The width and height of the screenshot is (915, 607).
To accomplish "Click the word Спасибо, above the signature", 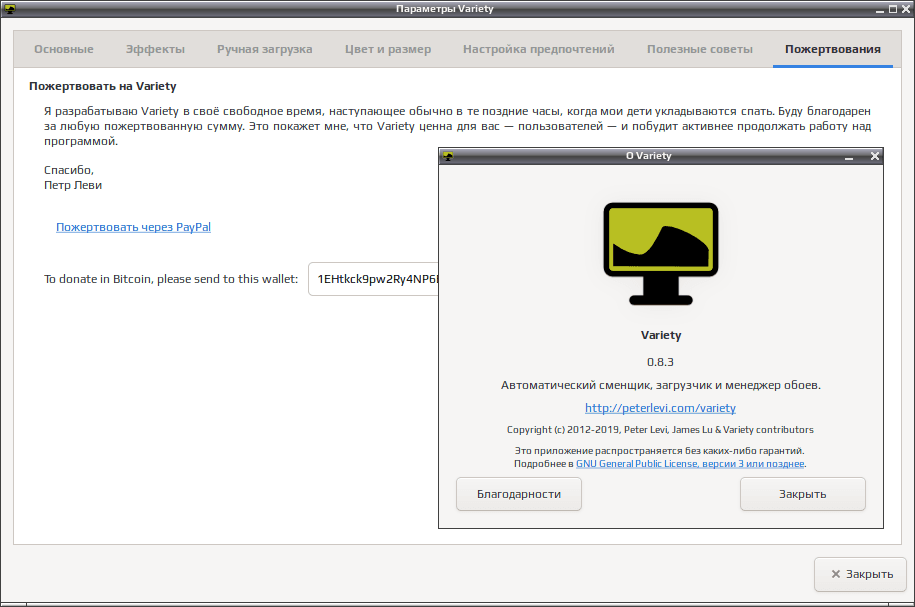I will (69, 170).
